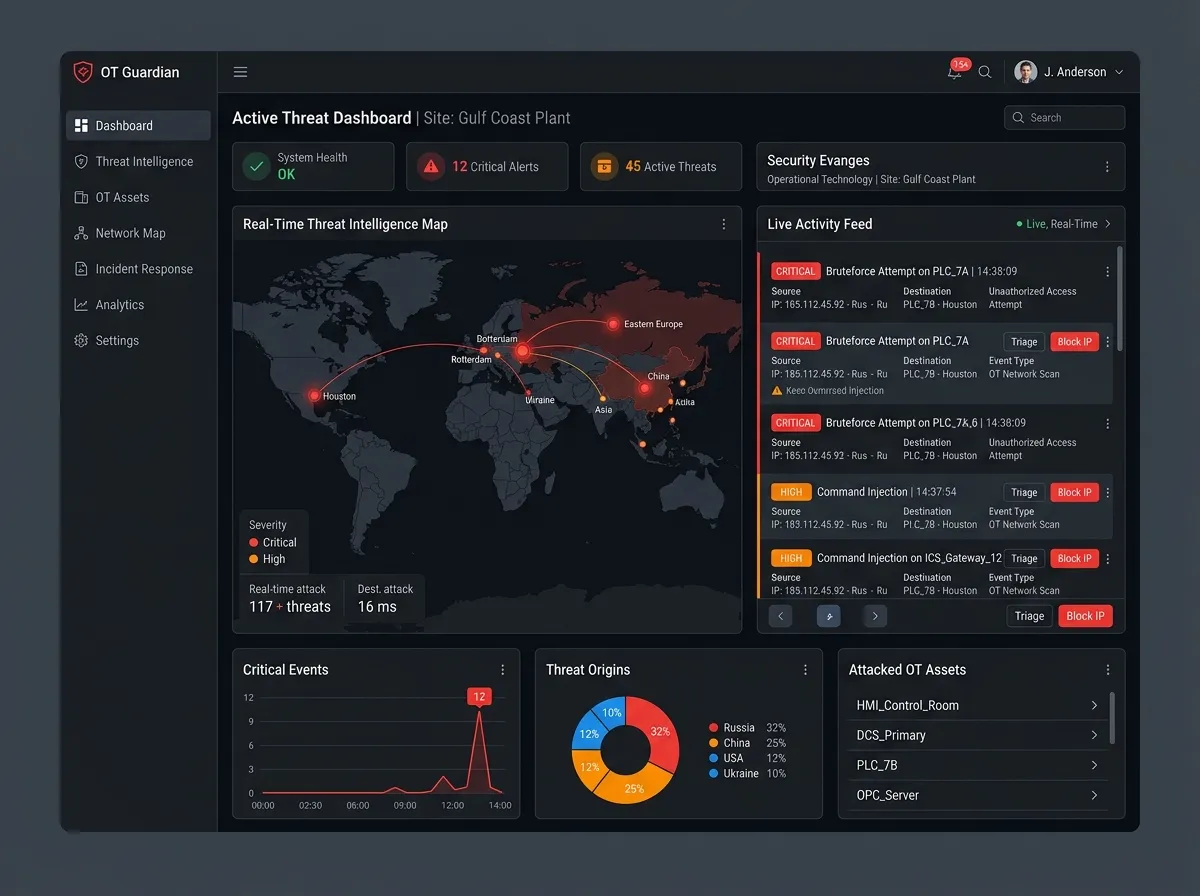
Task: Open OT Assets in the sidebar
Action: click(138, 198)
